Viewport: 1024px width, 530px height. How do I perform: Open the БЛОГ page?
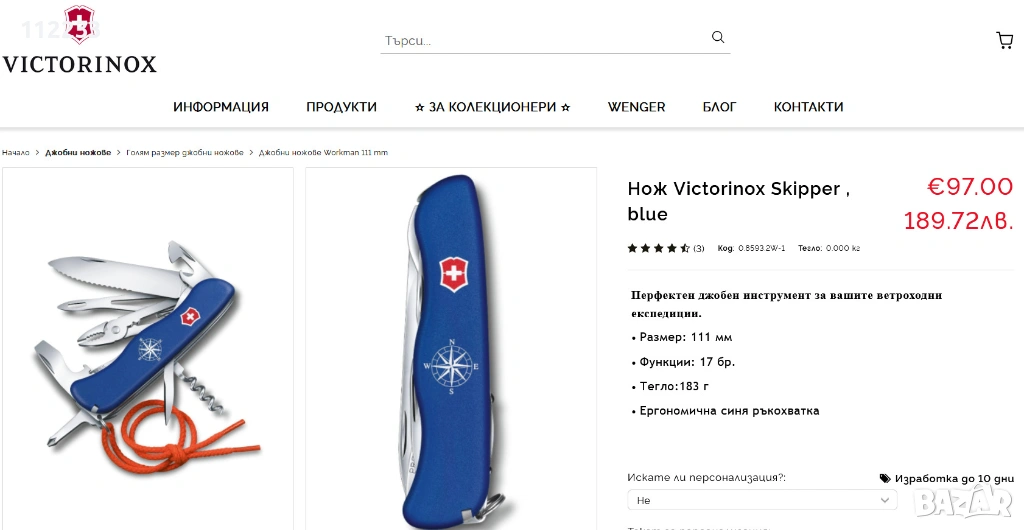pyautogui.click(x=720, y=106)
